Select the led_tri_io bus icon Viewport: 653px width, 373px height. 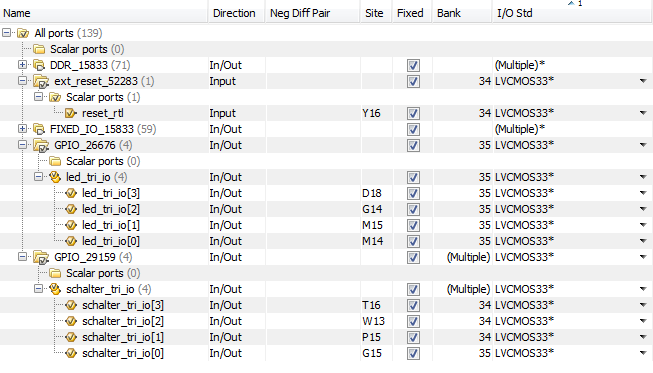point(55,177)
